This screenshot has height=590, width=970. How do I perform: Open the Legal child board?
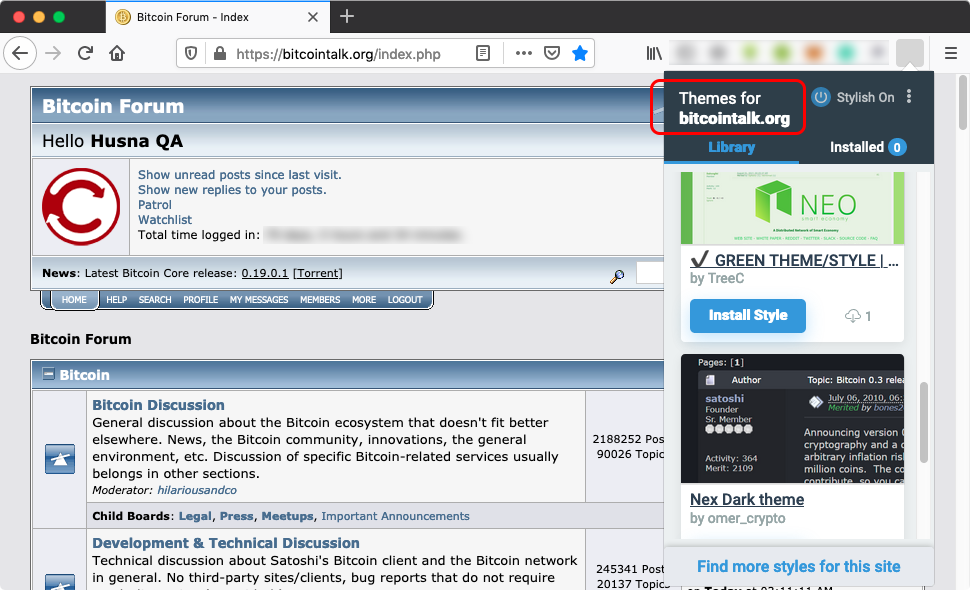point(195,516)
